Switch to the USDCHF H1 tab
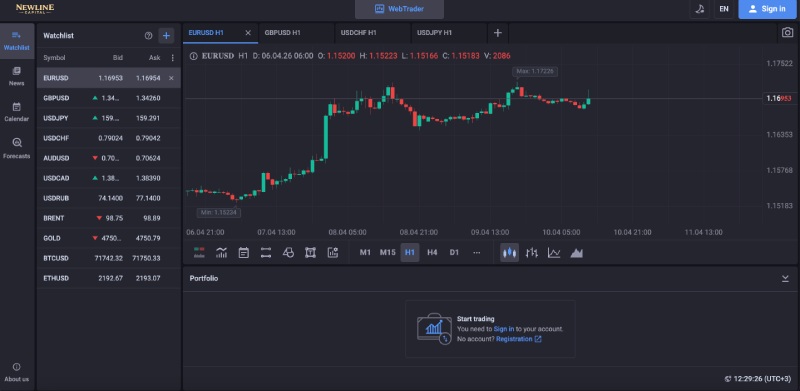This screenshot has height=391, width=800. click(x=372, y=33)
